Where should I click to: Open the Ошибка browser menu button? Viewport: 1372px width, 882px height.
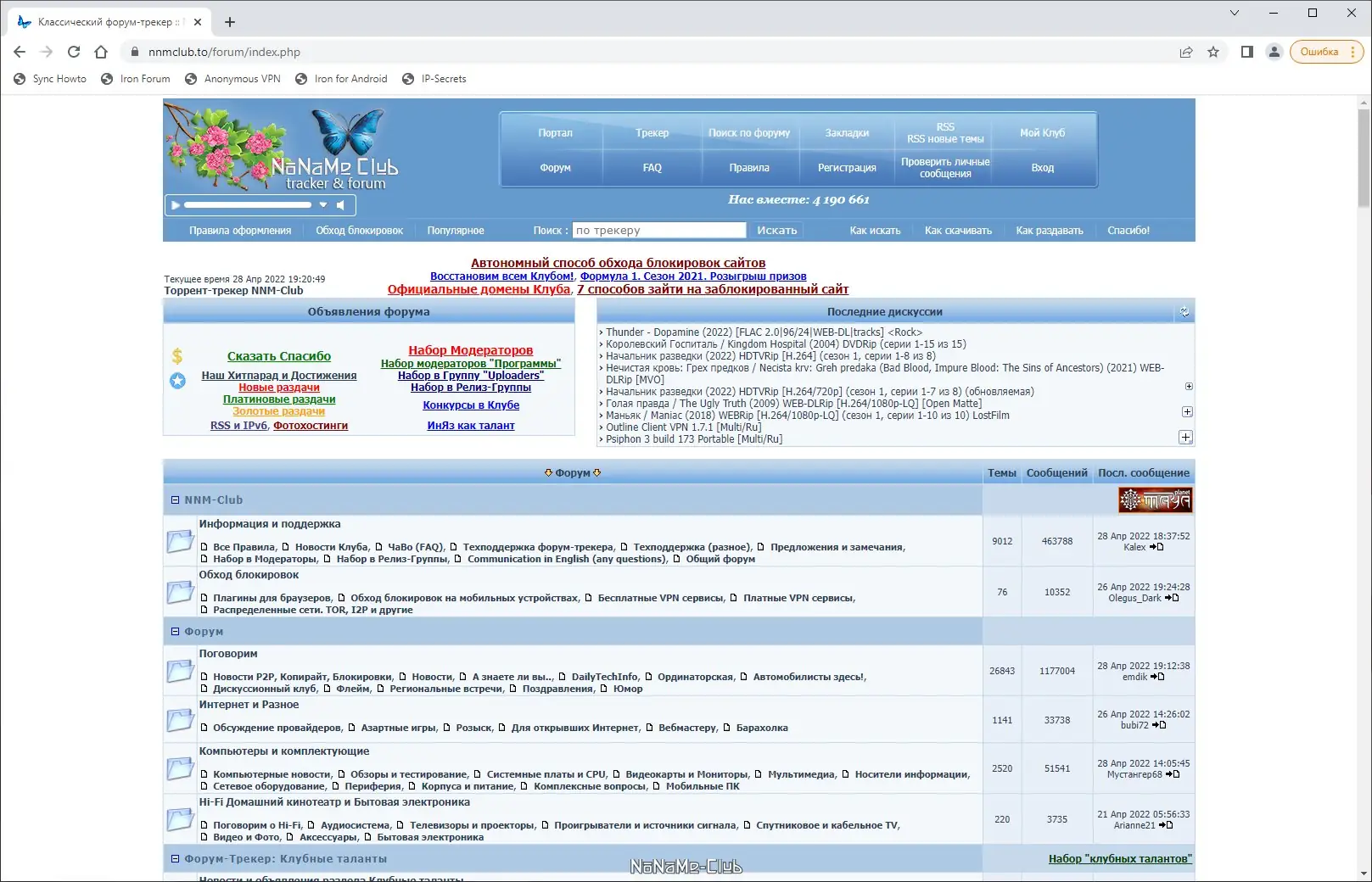click(x=1326, y=52)
